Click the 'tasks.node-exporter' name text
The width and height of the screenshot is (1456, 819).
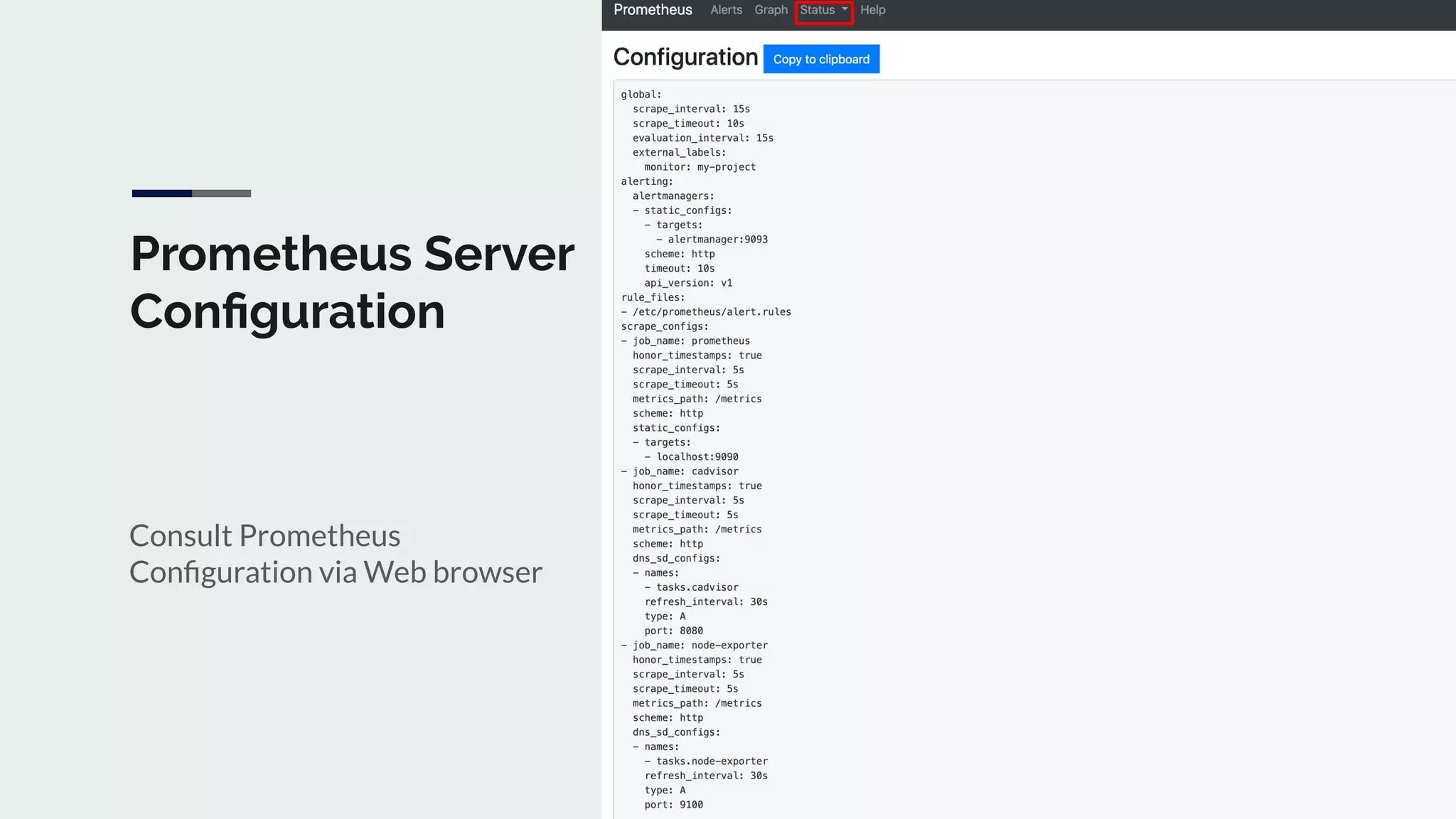[712, 761]
